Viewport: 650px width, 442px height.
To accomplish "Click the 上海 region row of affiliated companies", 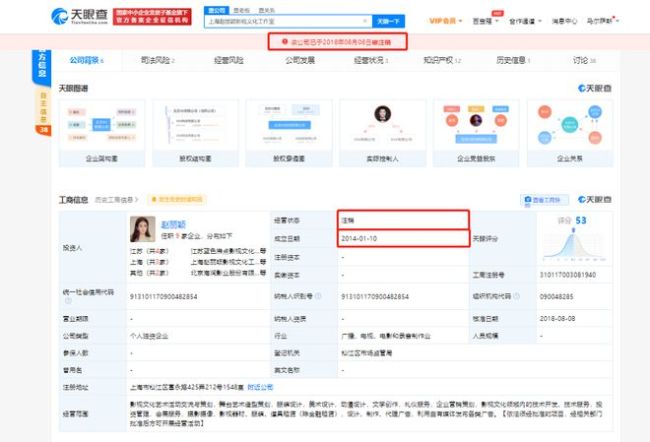I will [x=198, y=262].
